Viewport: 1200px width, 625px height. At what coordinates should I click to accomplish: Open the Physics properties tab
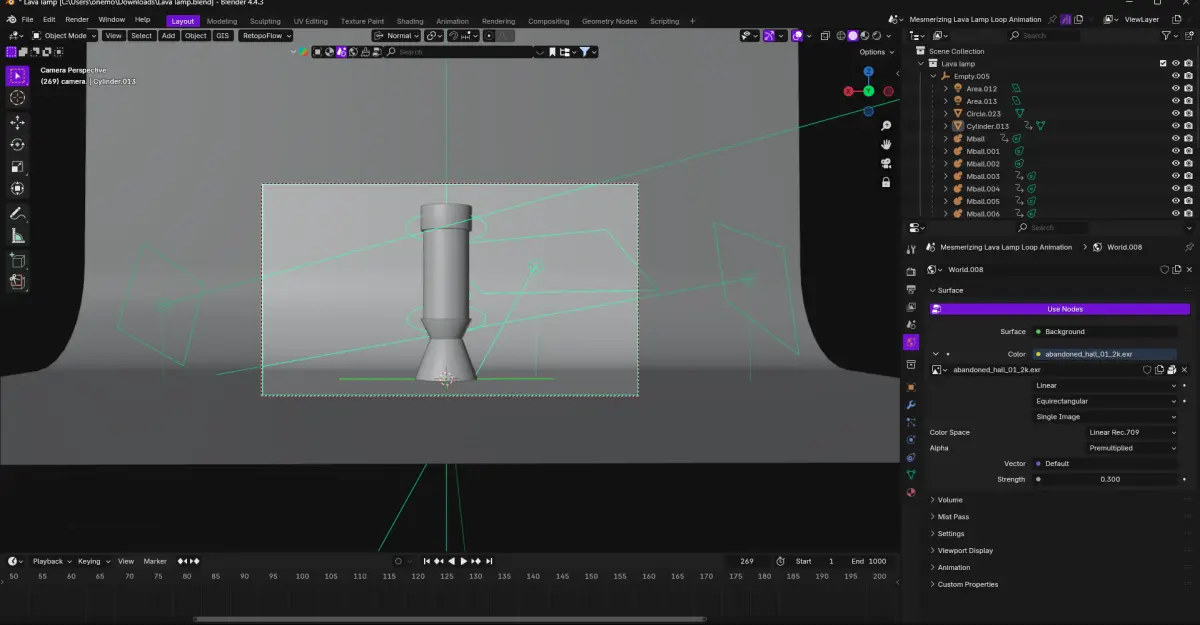[910, 440]
